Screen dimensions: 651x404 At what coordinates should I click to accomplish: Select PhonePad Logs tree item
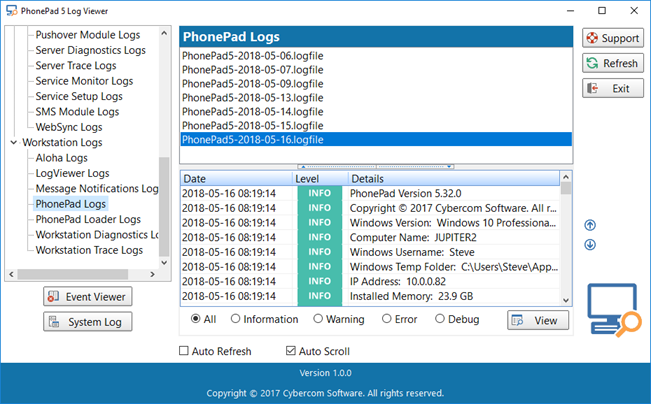coord(71,204)
